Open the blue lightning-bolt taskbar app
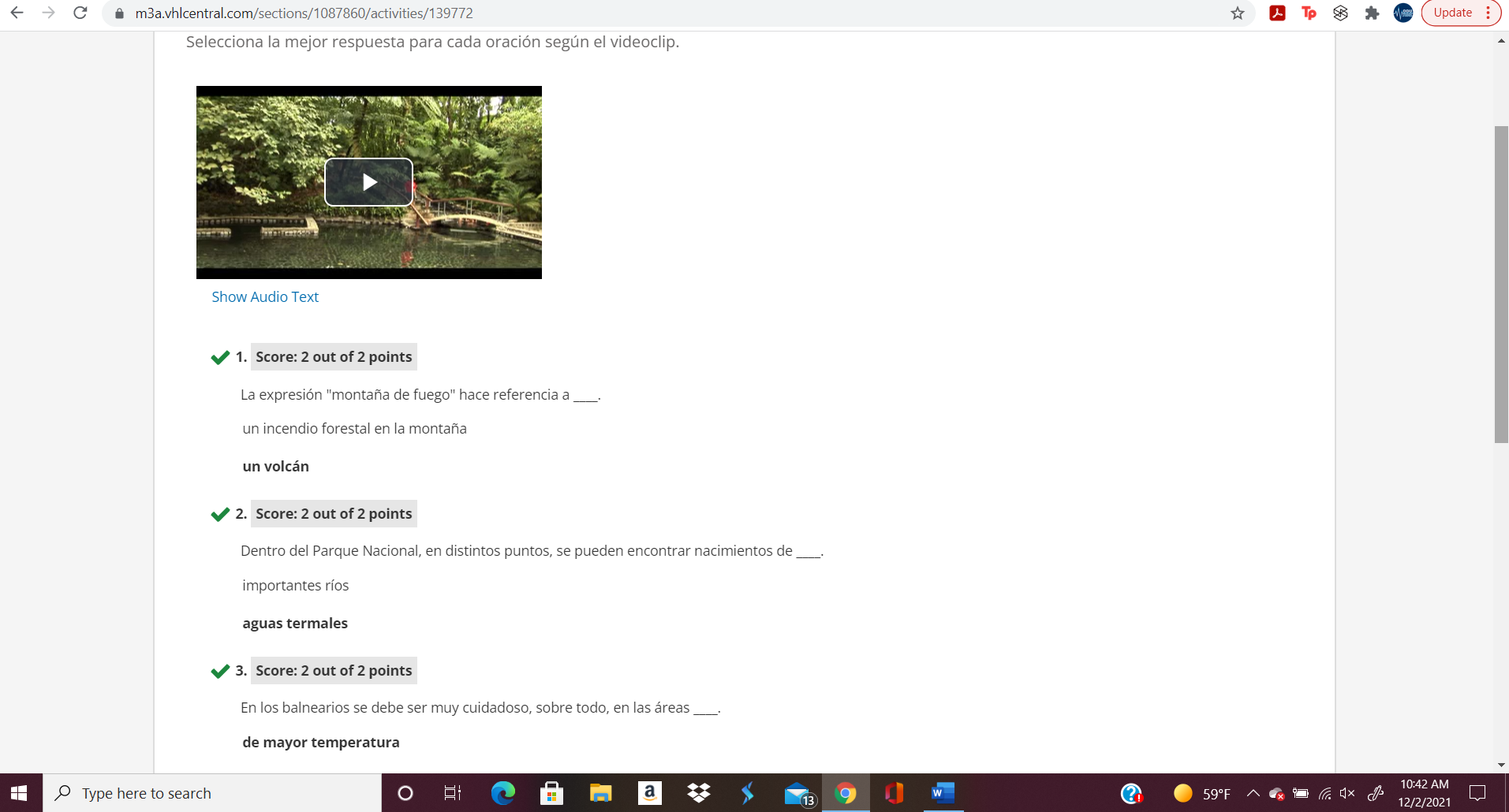Screen dimensions: 1509x812 pyautogui.click(x=747, y=793)
